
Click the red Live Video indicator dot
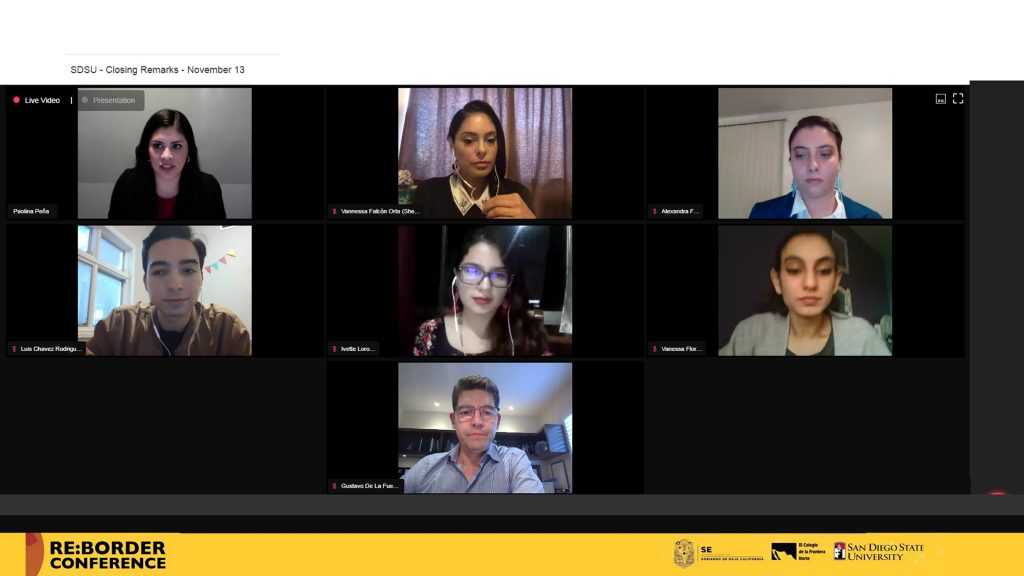[16, 100]
